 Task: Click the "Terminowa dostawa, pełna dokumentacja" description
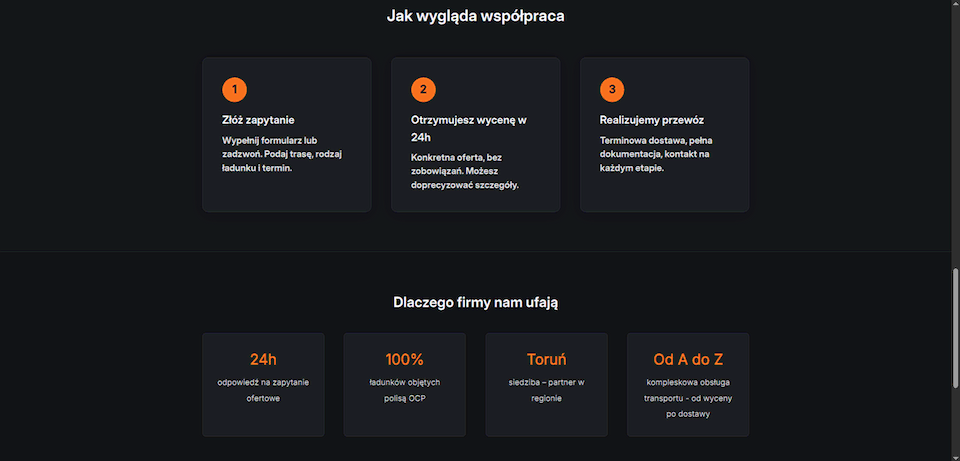[x=655, y=154]
